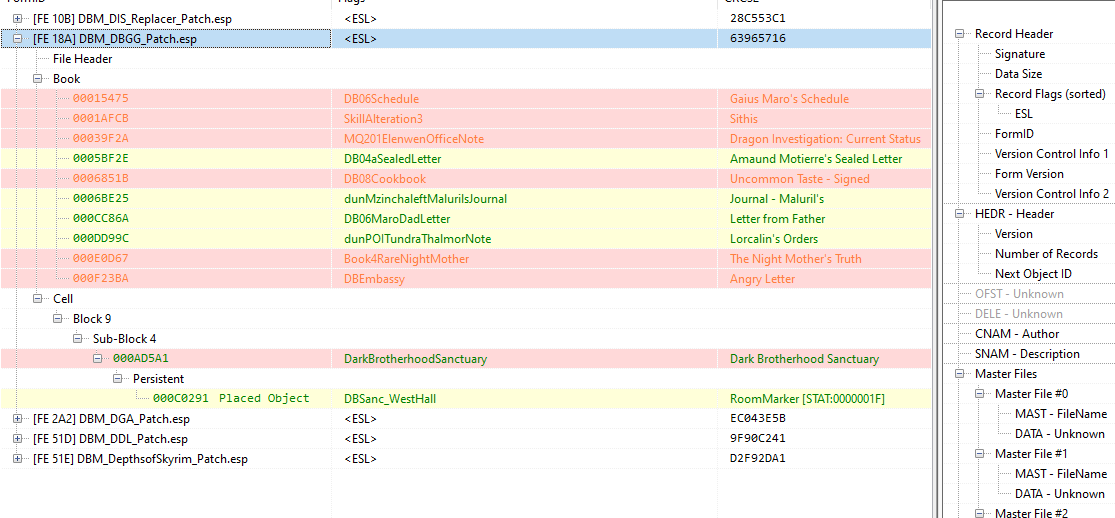Click CRC value EC043E5B
Image resolution: width=1115 pixels, height=518 pixels.
point(757,418)
